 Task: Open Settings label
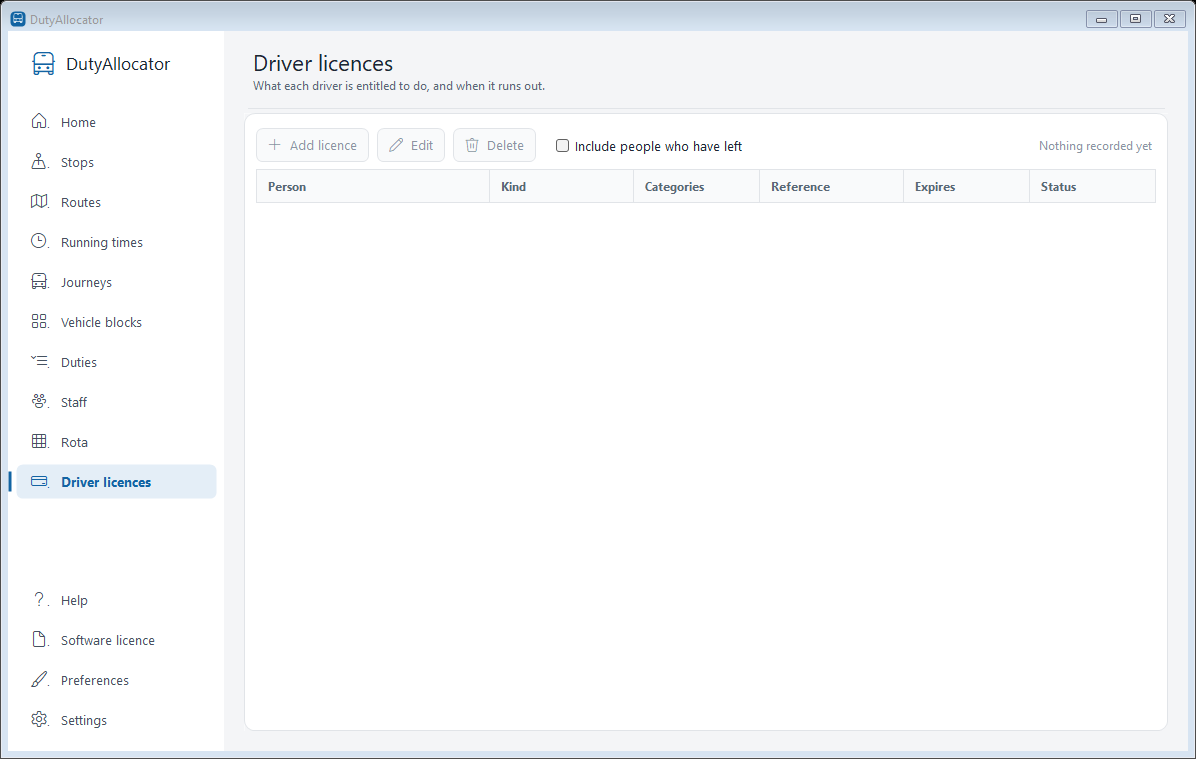click(84, 721)
